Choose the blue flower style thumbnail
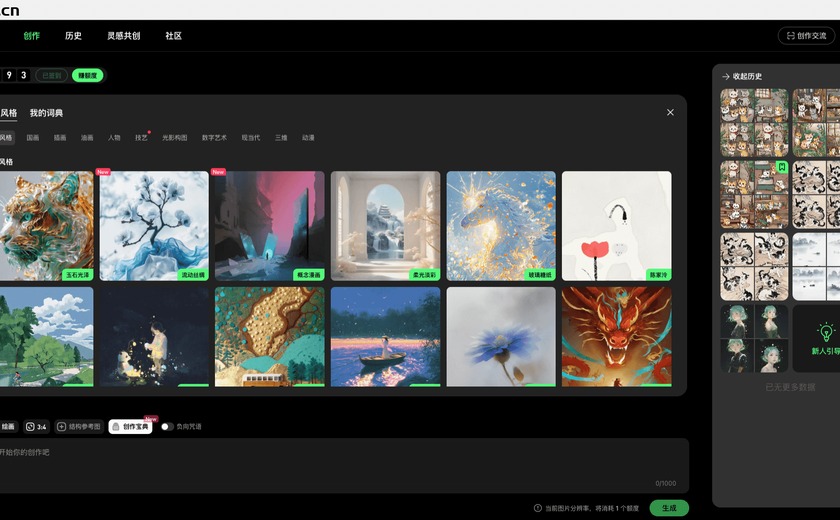The height and width of the screenshot is (520, 840). pos(501,337)
